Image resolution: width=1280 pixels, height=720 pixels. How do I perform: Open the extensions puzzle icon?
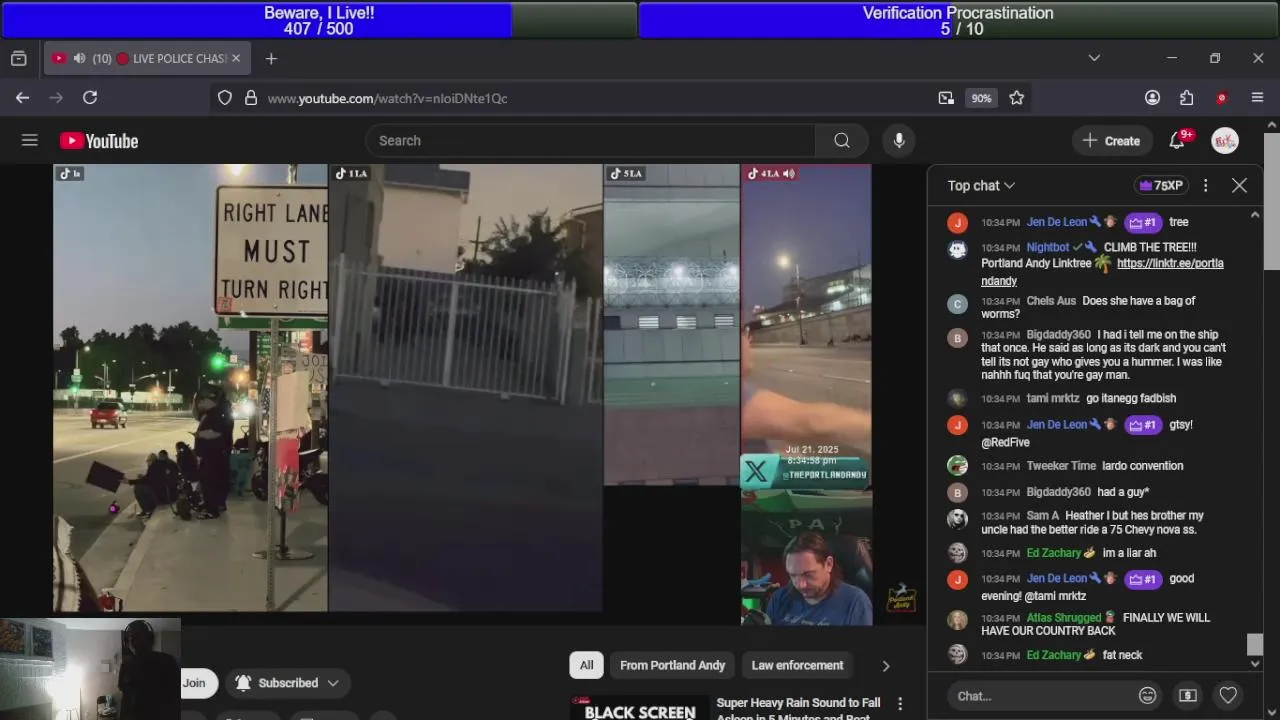(1187, 98)
